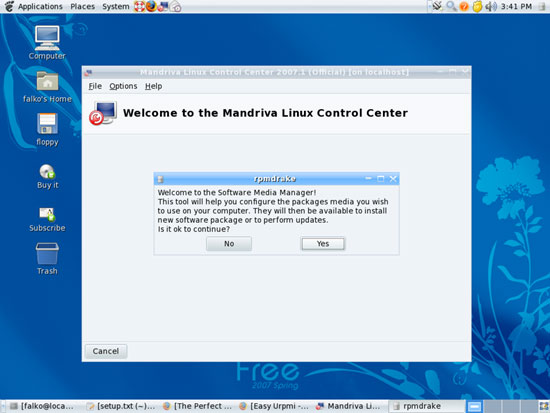Screen dimensions: 550x413
Task: Click No in the rpmdrake dialog
Action: [x=229, y=244]
